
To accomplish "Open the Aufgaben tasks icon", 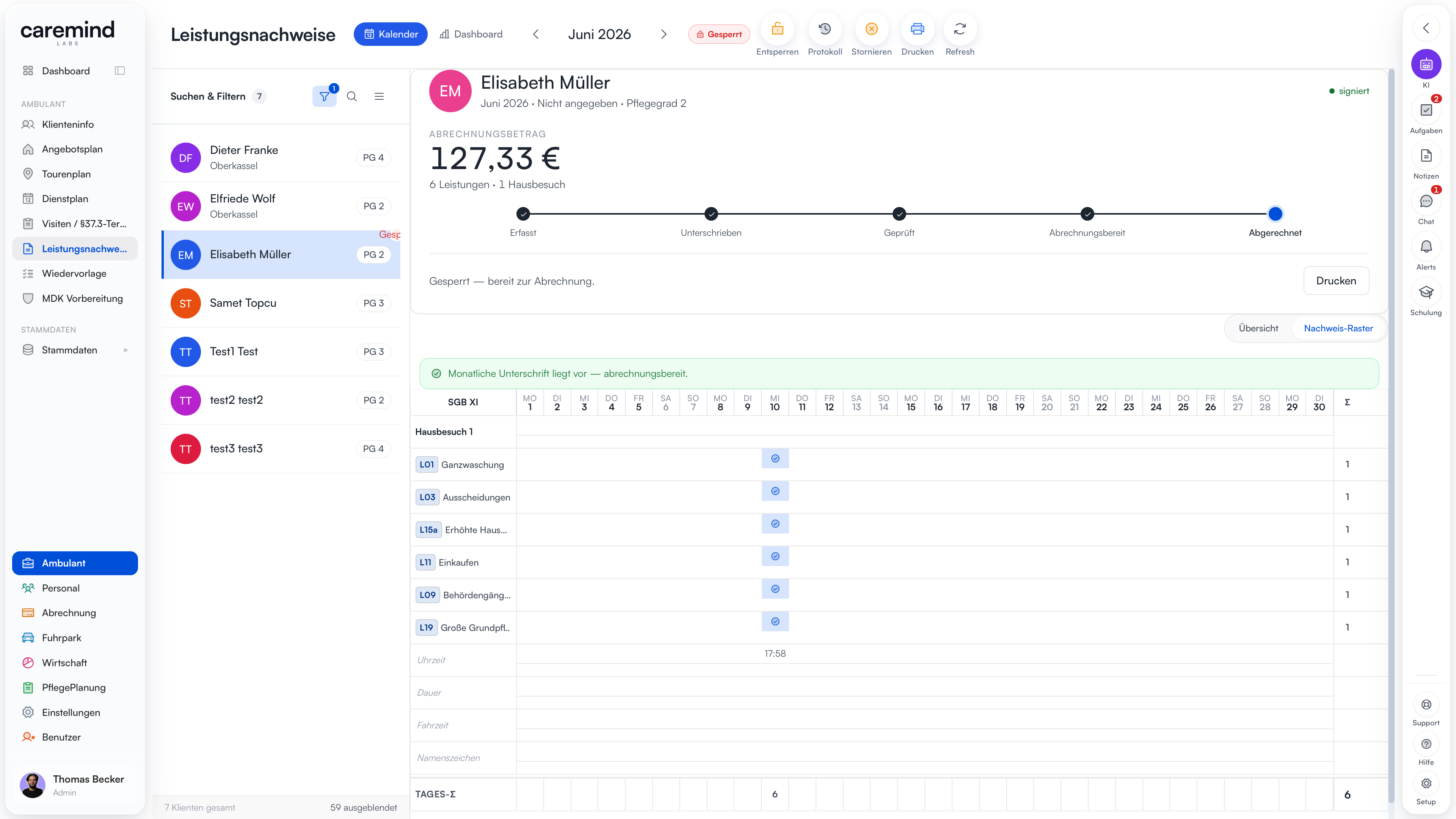I will click(x=1426, y=110).
